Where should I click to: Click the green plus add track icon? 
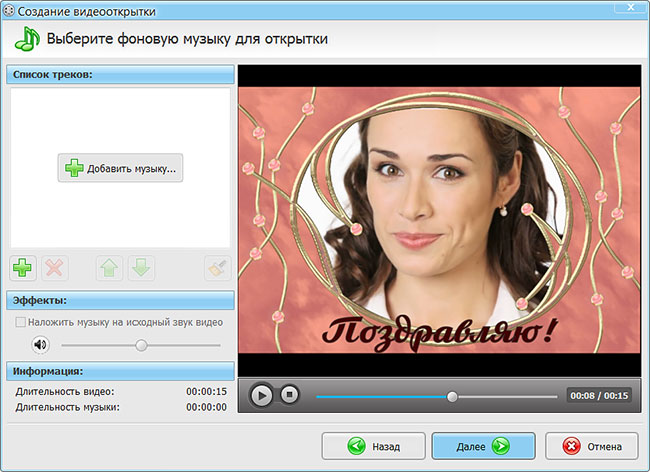pyautogui.click(x=22, y=268)
